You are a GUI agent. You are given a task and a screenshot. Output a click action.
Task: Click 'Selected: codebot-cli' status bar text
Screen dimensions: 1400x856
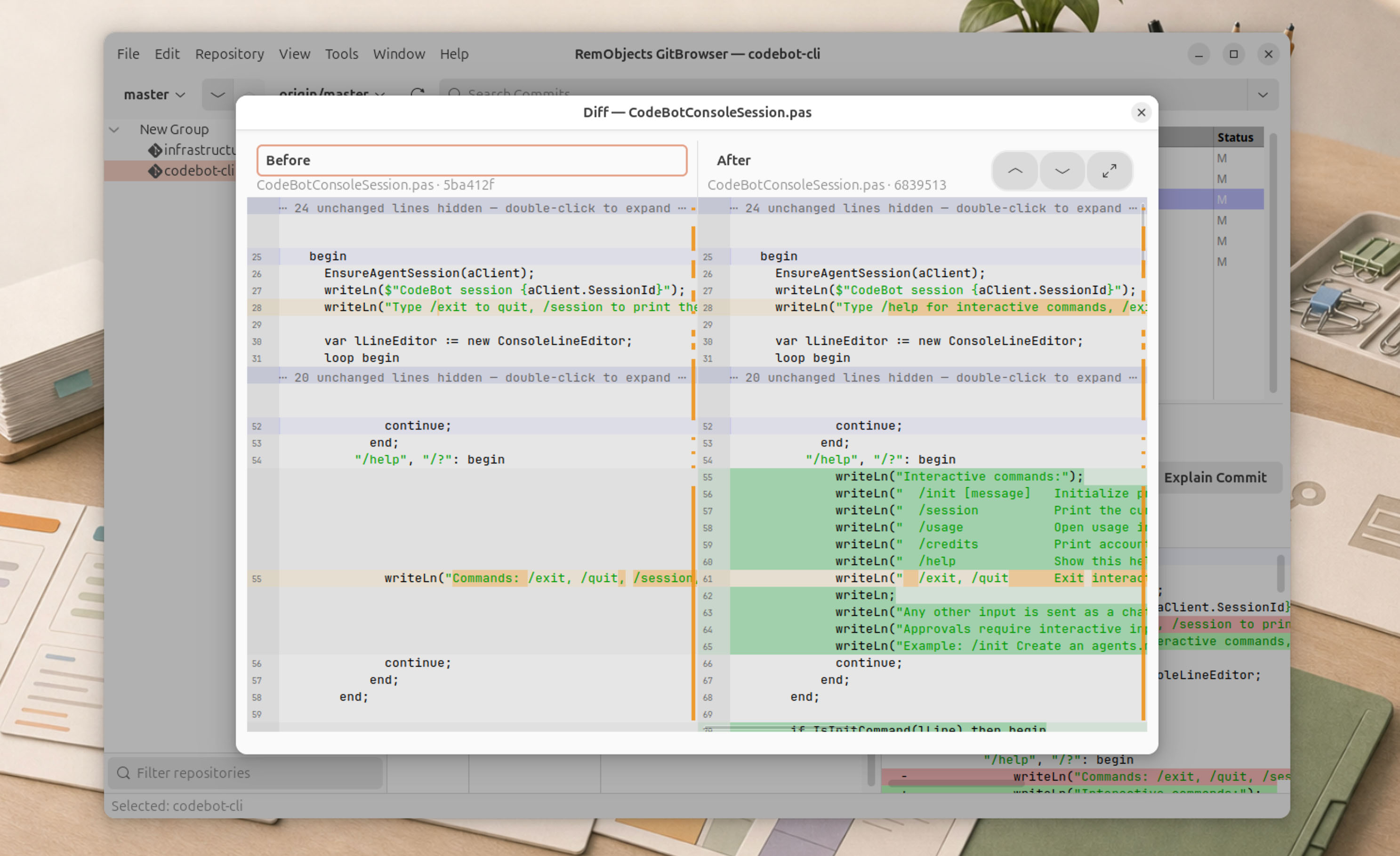(x=177, y=806)
